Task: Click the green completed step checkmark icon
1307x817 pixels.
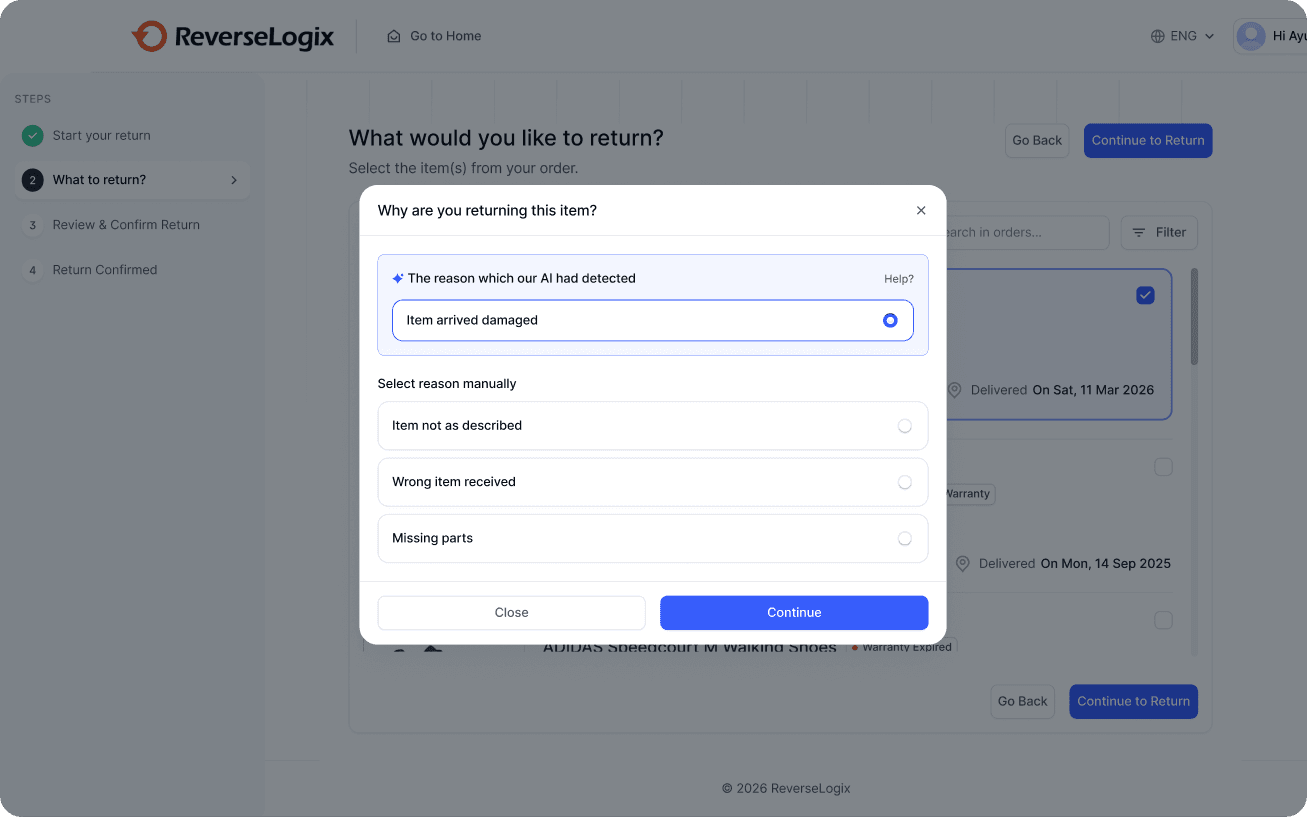Action: click(33, 135)
